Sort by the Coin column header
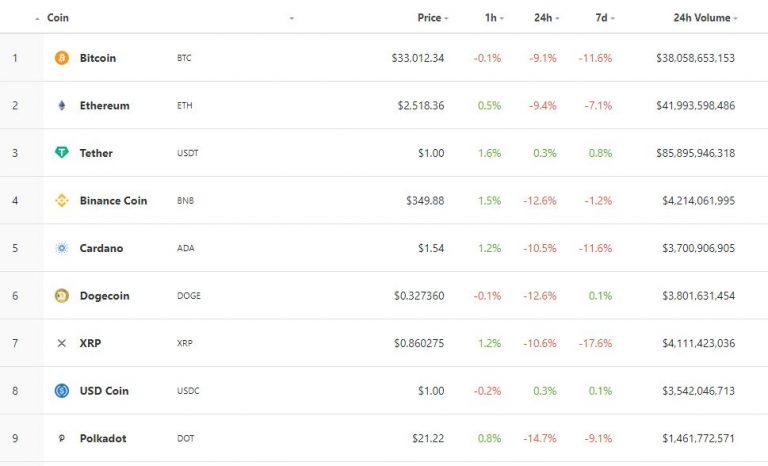Screen dimensions: 768x466 coord(57,18)
